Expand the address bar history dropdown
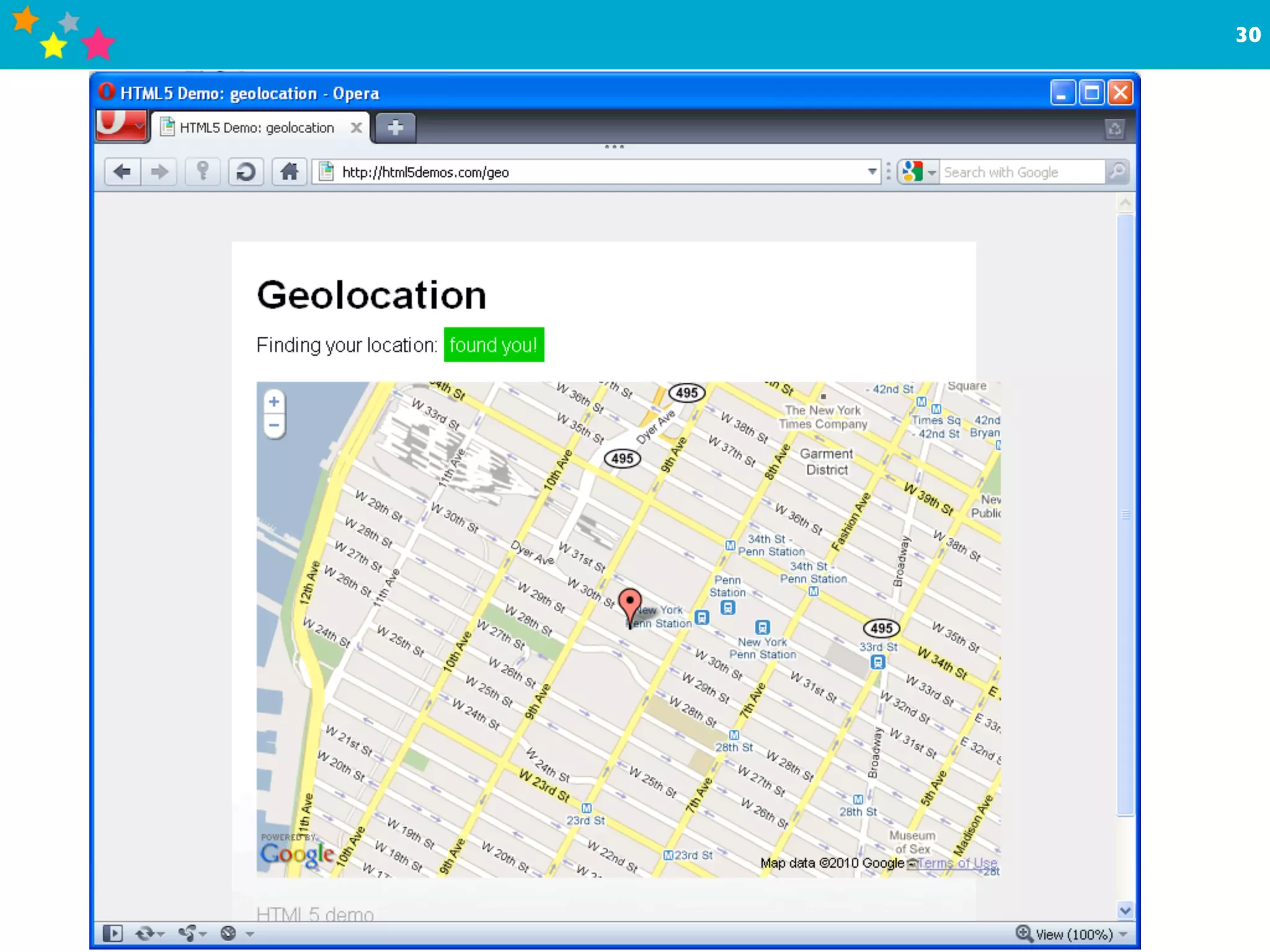 point(872,172)
